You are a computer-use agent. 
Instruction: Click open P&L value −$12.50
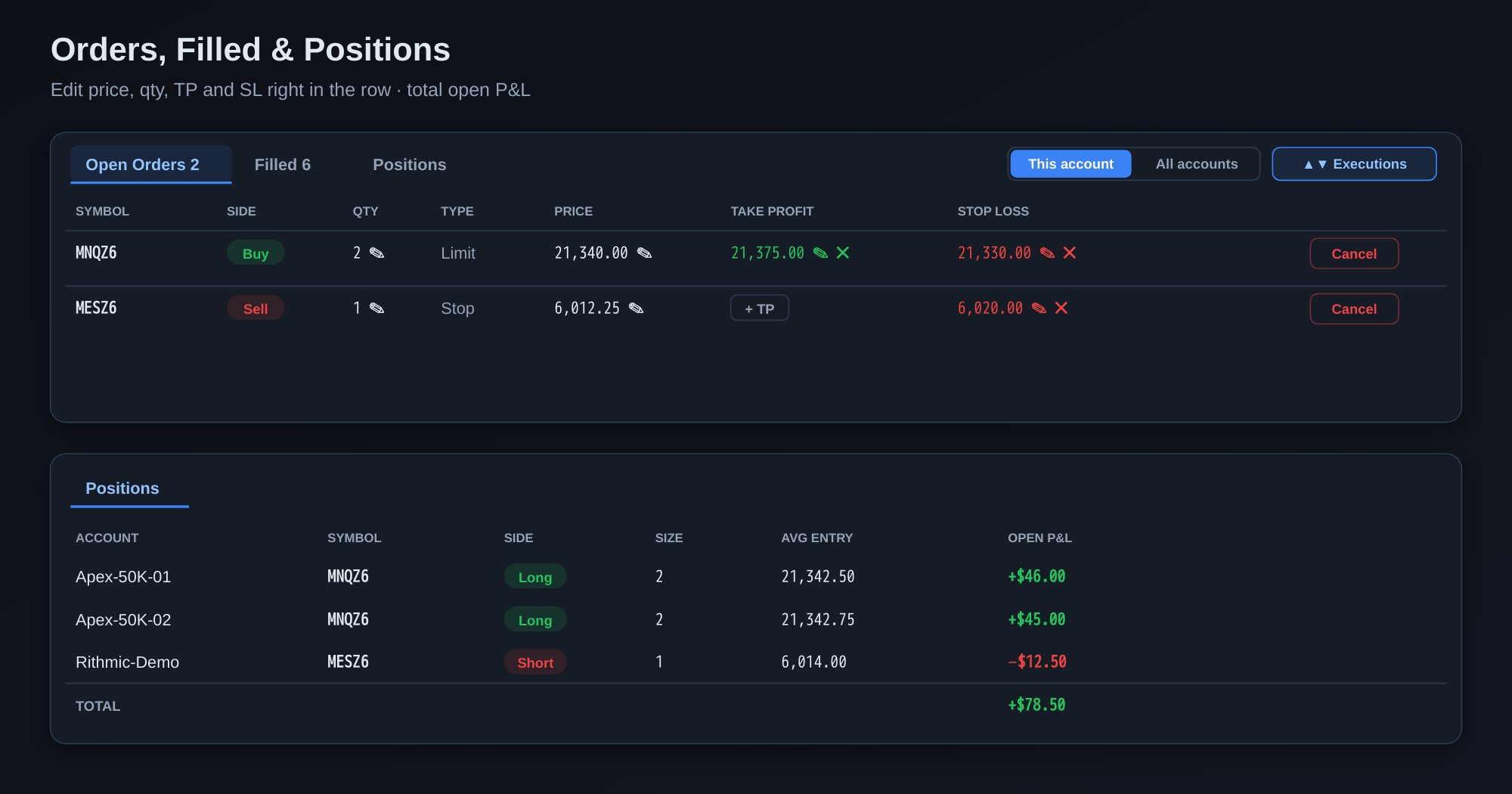point(1037,662)
